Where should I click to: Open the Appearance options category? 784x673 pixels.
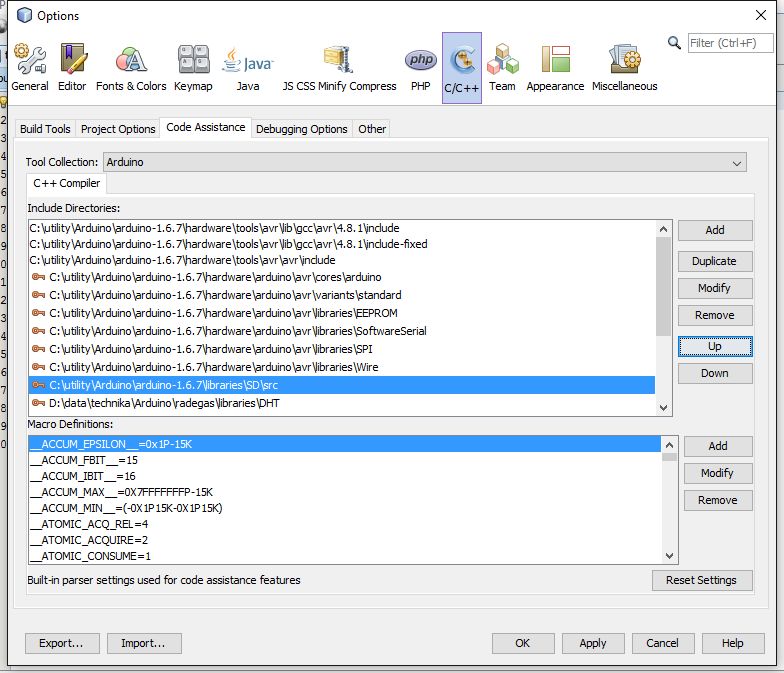[x=555, y=68]
